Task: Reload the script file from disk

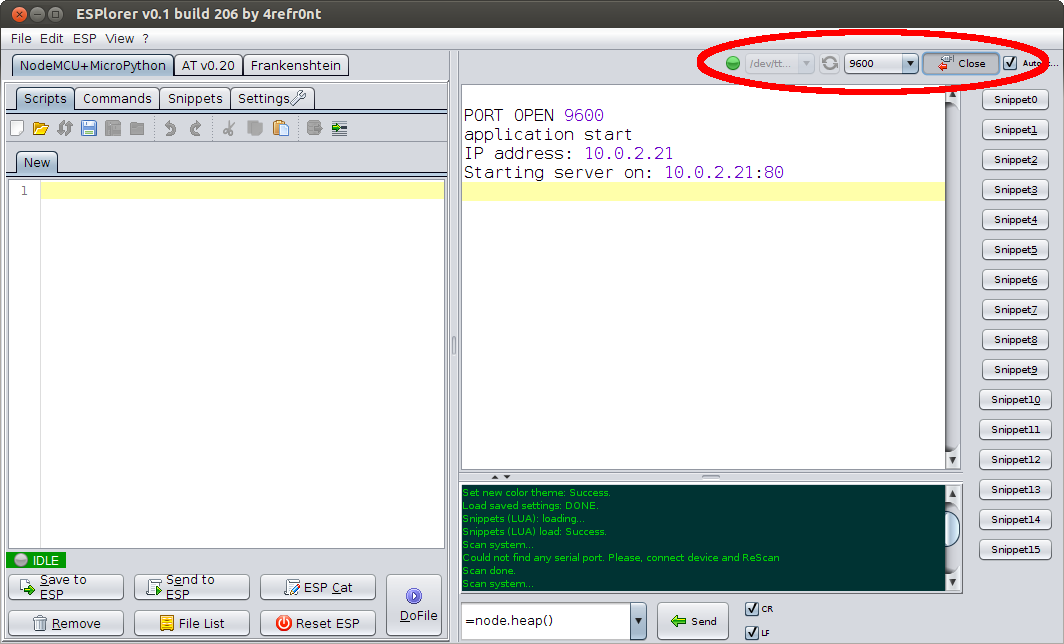Action: 64,128
